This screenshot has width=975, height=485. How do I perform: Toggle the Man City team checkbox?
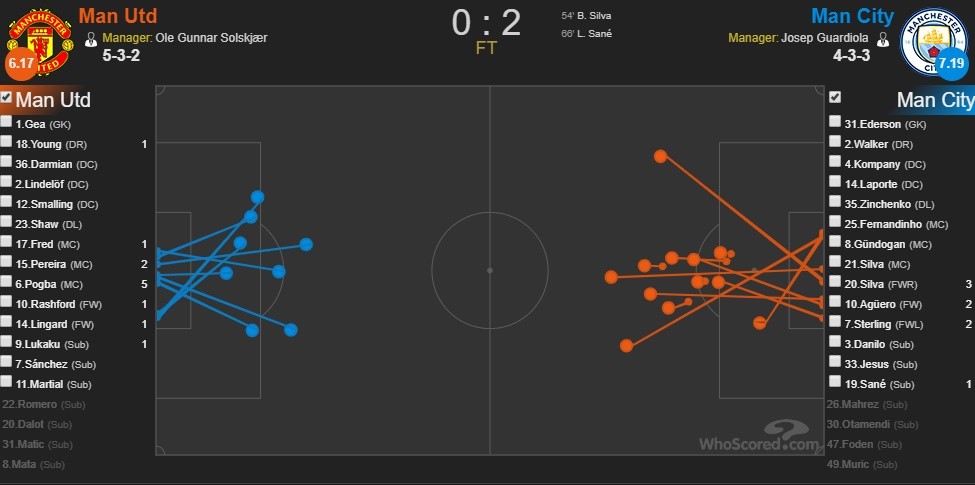pyautogui.click(x=835, y=97)
